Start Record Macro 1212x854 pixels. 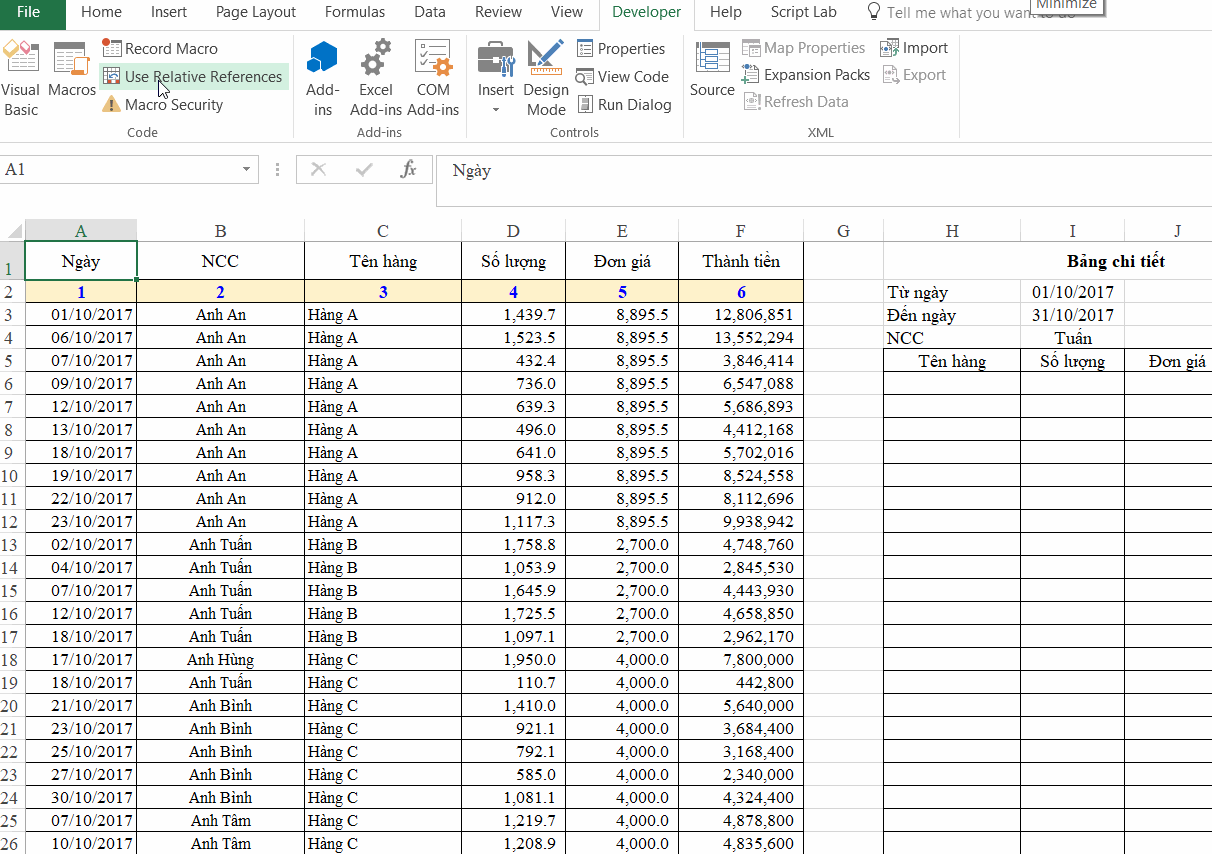[x=160, y=48]
